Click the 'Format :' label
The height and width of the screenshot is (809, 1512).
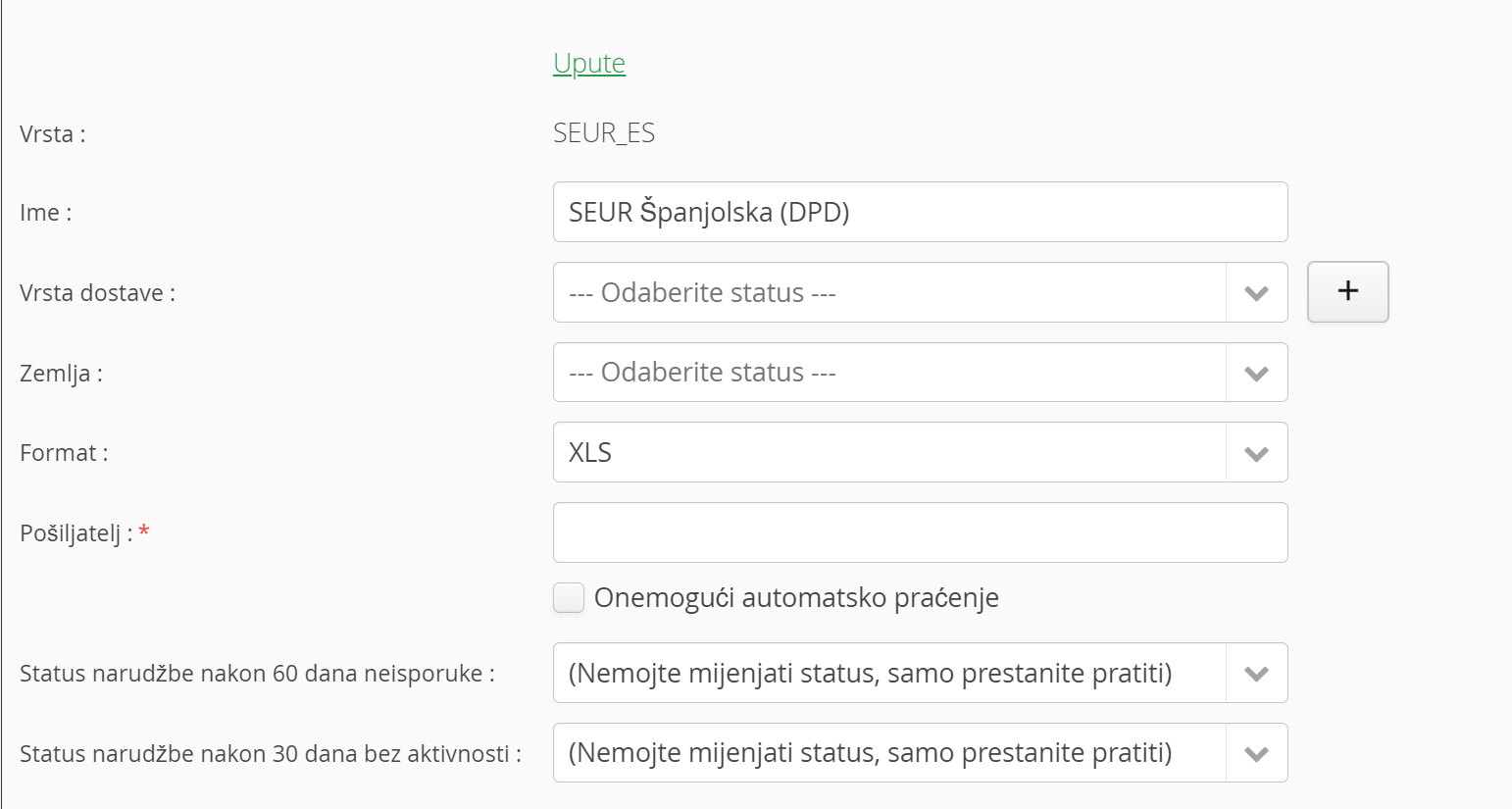pos(64,453)
